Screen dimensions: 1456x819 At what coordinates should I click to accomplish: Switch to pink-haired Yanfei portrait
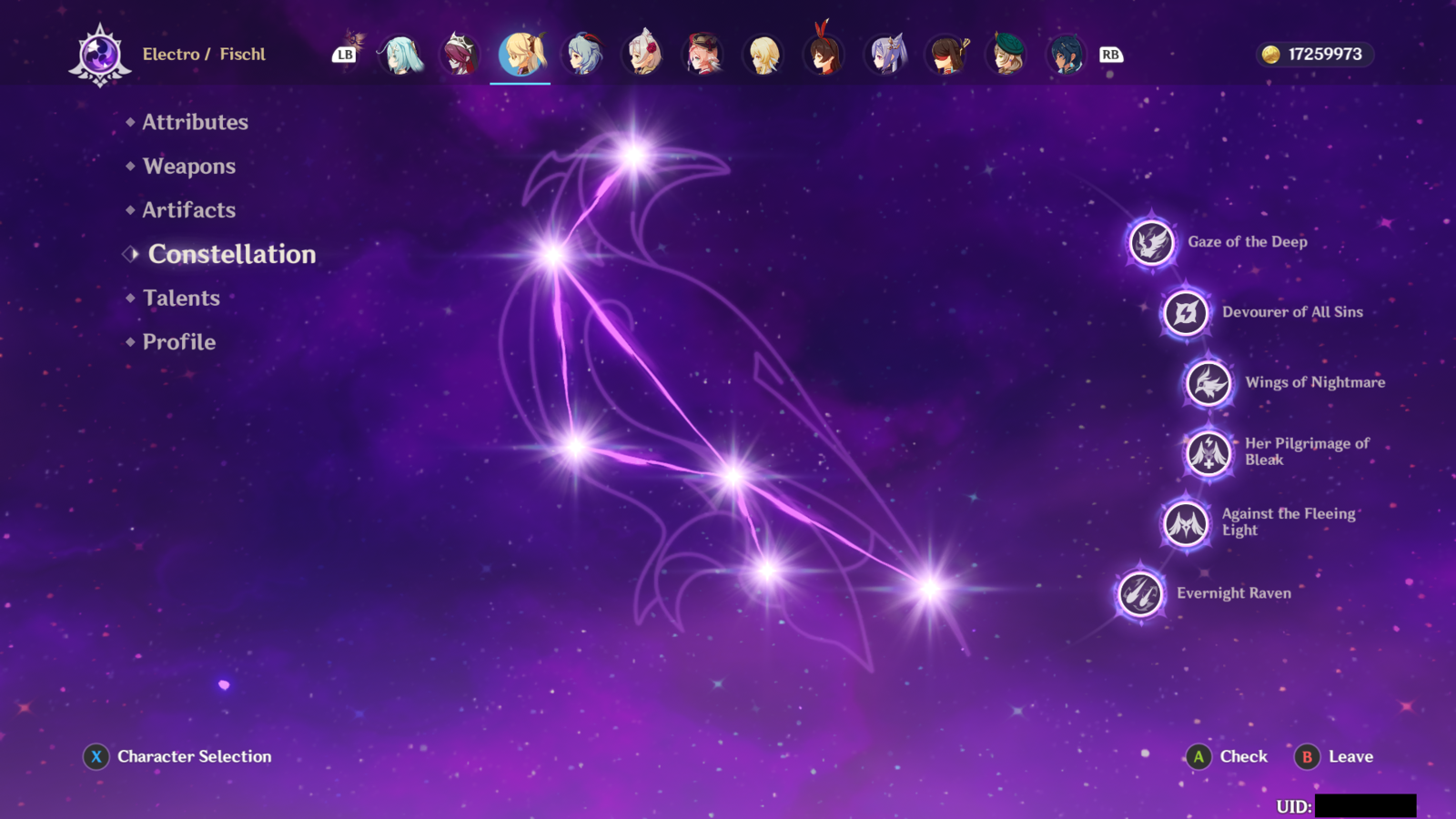703,55
